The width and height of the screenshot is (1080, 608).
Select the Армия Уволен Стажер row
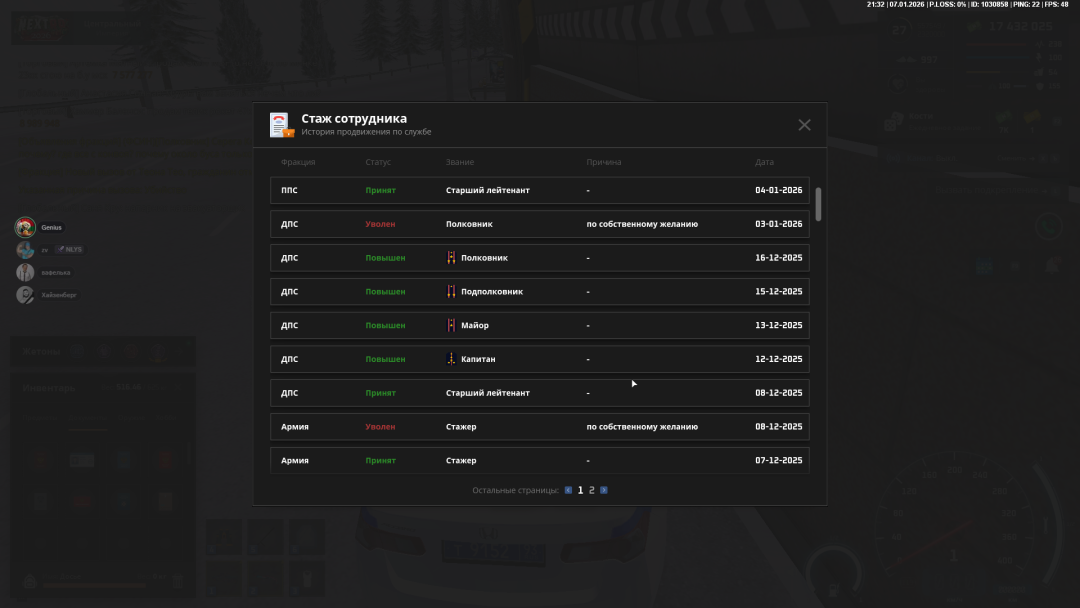point(540,427)
